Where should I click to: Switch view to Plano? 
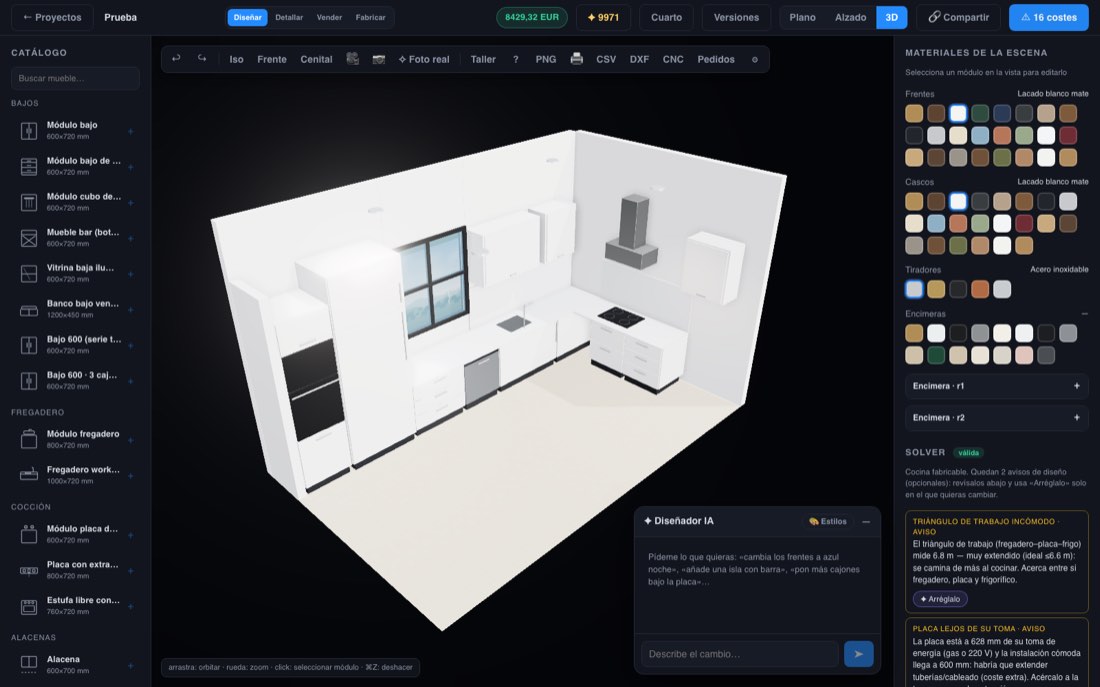tap(802, 18)
